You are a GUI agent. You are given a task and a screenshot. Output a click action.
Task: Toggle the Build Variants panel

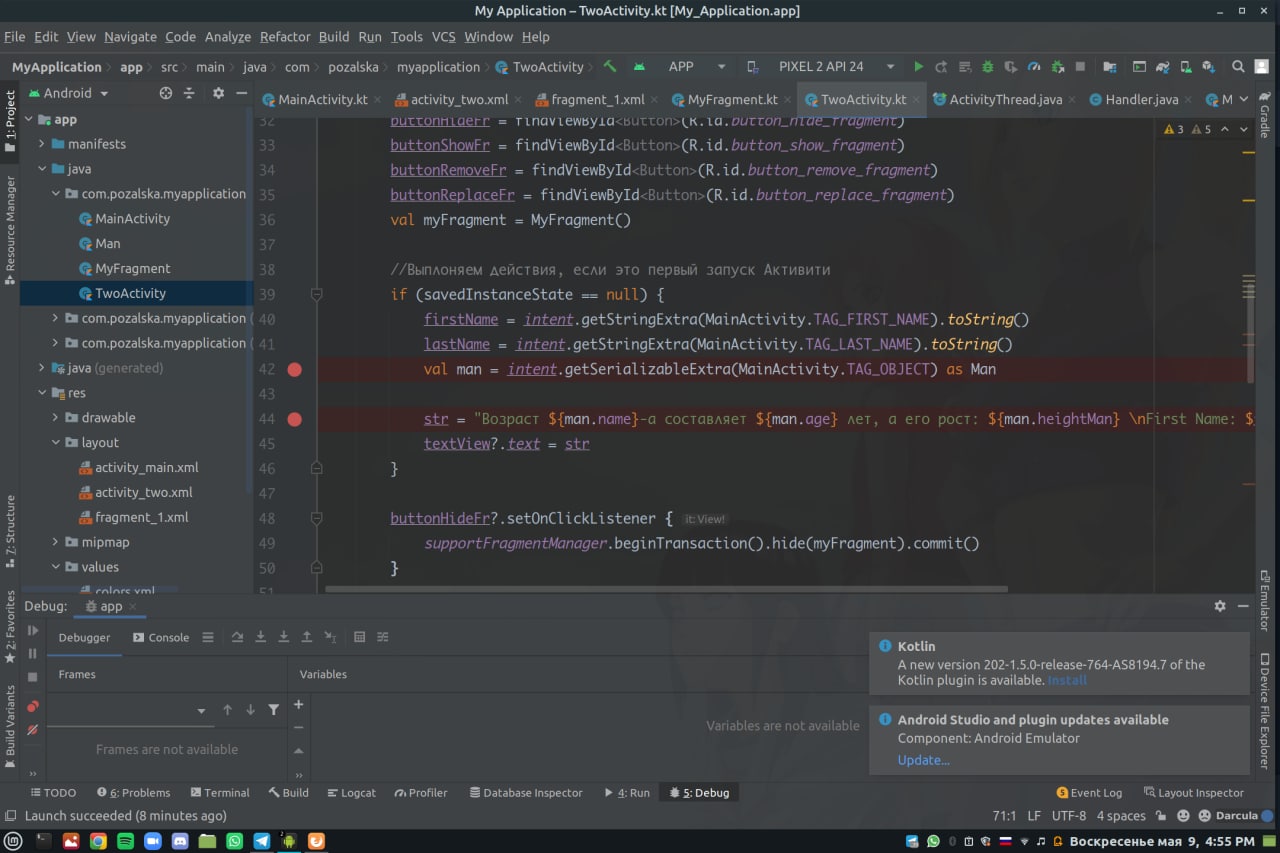[10, 727]
